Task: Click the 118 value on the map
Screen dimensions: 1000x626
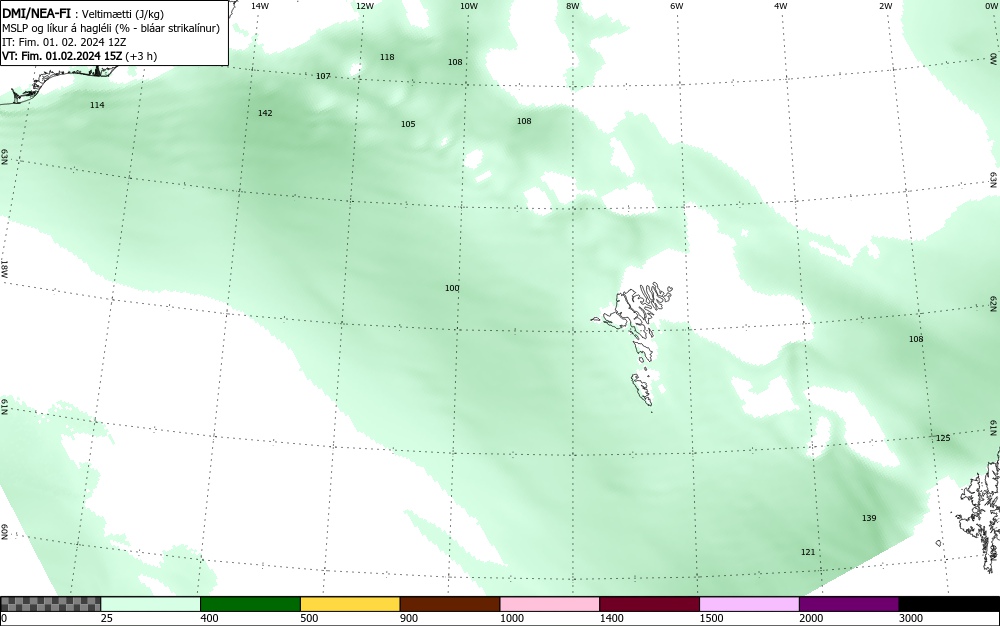Action: pyautogui.click(x=387, y=57)
